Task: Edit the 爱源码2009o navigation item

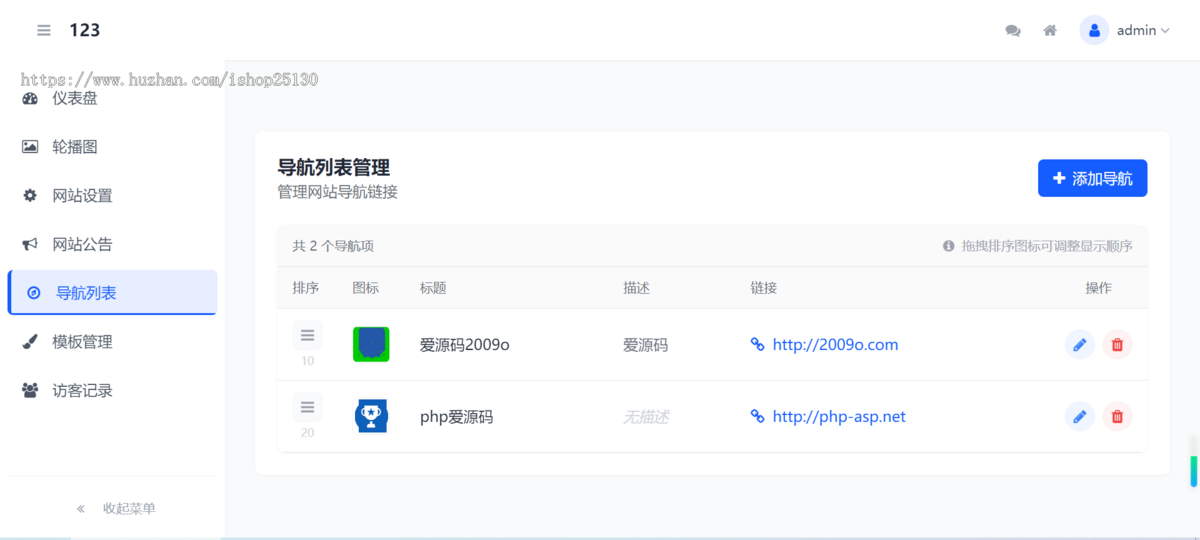Action: coord(1079,345)
